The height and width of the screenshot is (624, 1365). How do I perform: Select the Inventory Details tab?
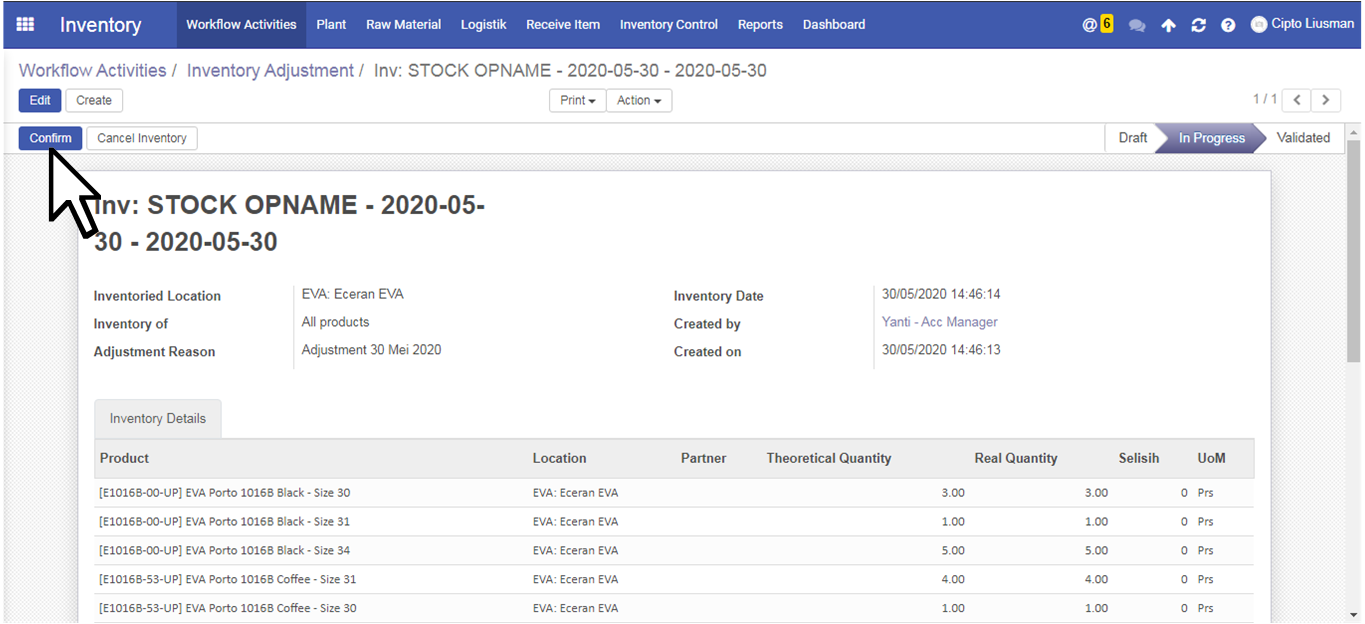[158, 419]
